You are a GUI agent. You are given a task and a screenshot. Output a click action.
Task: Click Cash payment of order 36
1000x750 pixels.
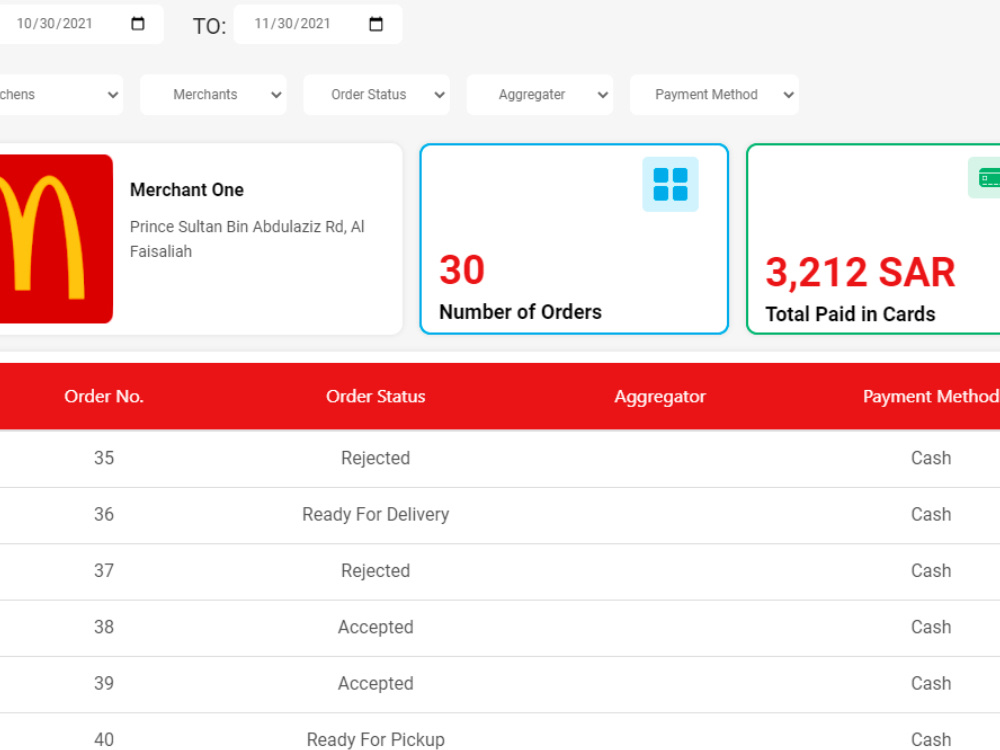pos(931,514)
